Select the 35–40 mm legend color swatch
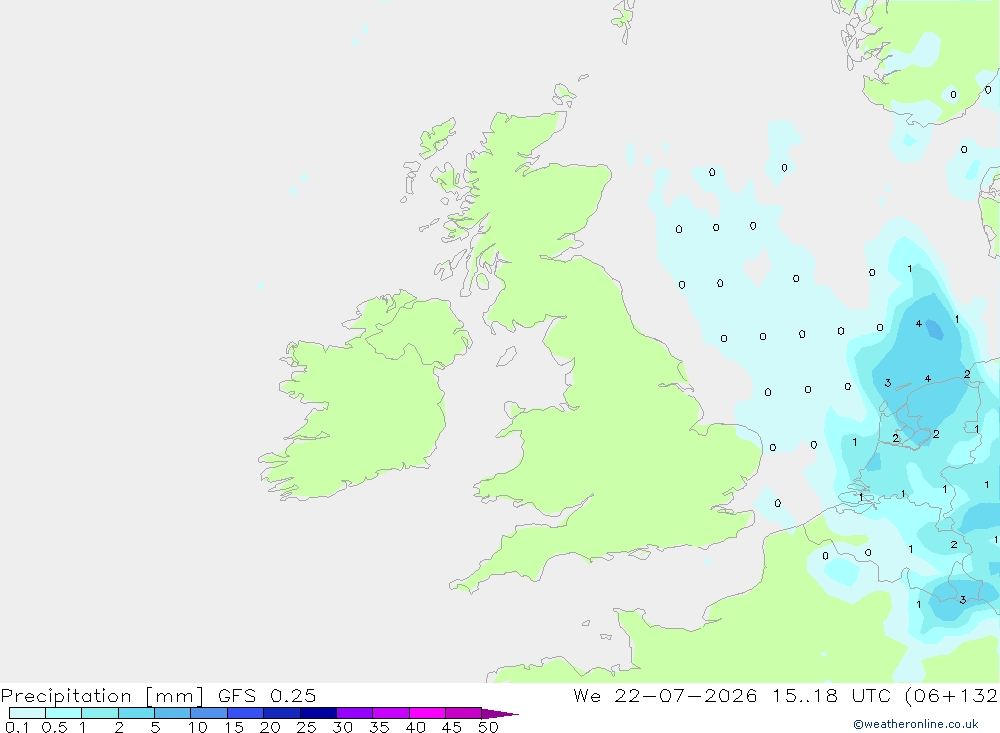Viewport: 1000px width, 733px height. tap(391, 713)
